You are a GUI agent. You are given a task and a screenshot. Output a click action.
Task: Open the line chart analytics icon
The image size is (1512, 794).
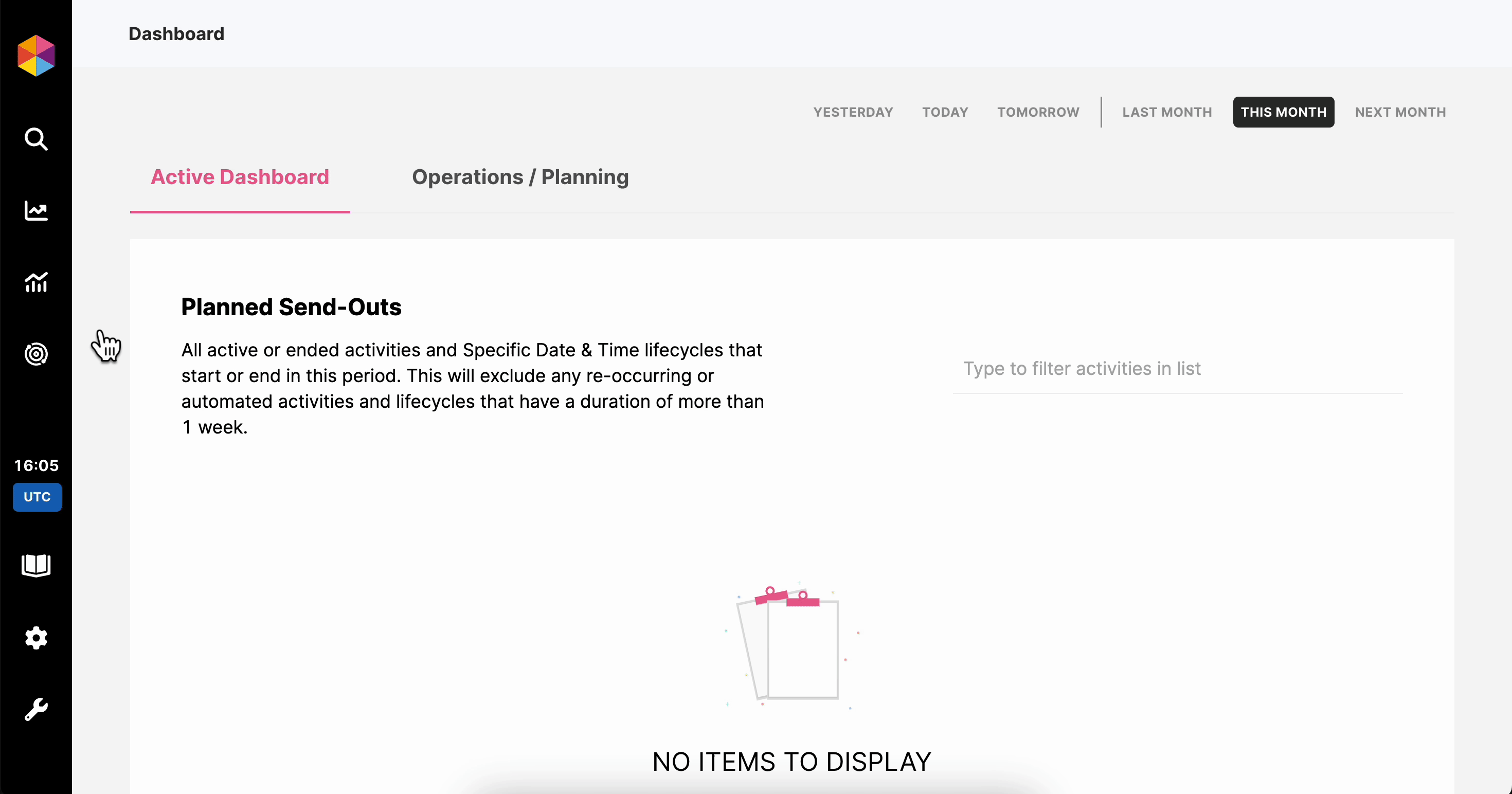pyautogui.click(x=36, y=211)
